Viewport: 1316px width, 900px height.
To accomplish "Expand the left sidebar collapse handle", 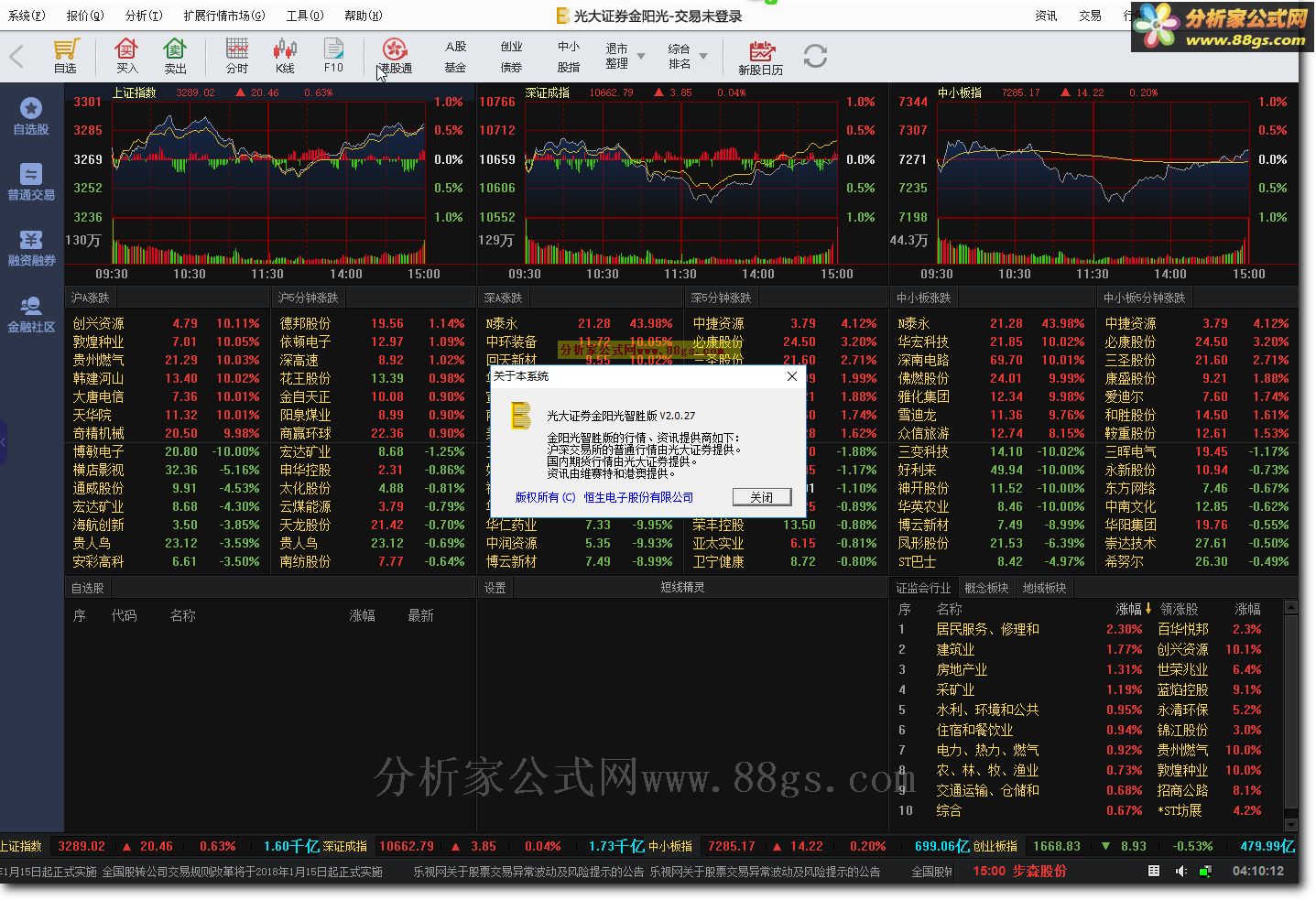I will (x=3, y=442).
